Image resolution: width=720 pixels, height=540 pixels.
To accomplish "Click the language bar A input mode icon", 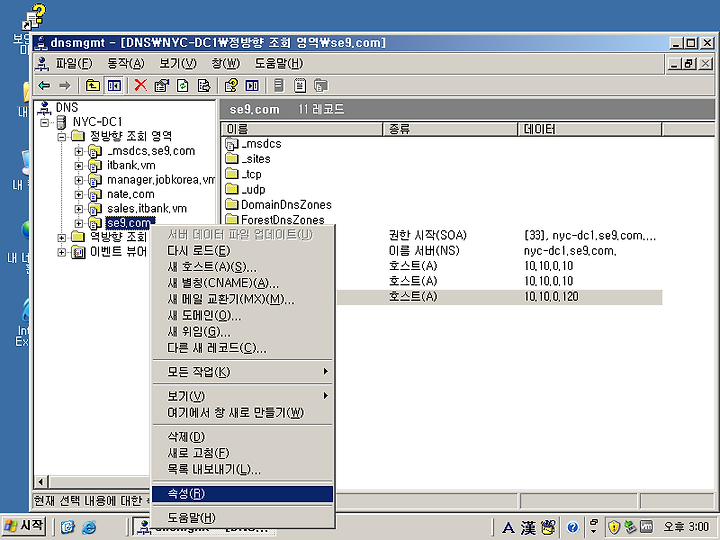I will [508, 528].
